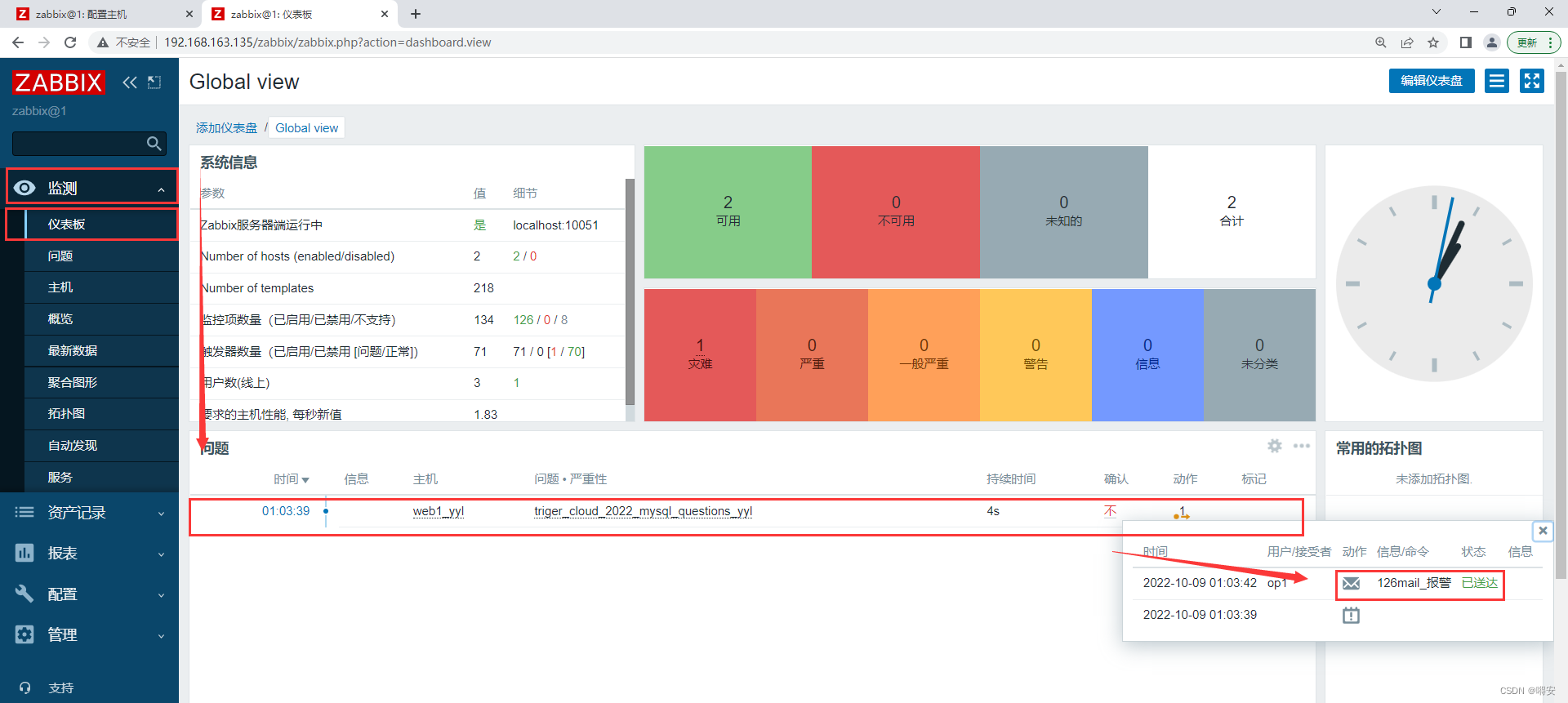Screen dimensions: 1568x703
Task: Open a new browser tab
Action: click(416, 14)
